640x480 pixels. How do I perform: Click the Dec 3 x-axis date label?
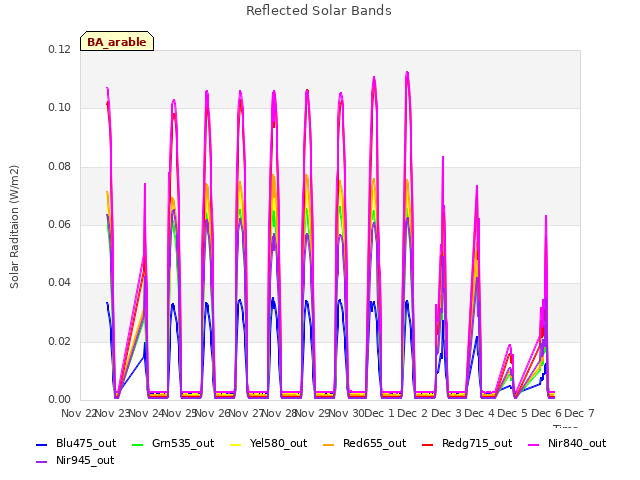[x=446, y=413]
